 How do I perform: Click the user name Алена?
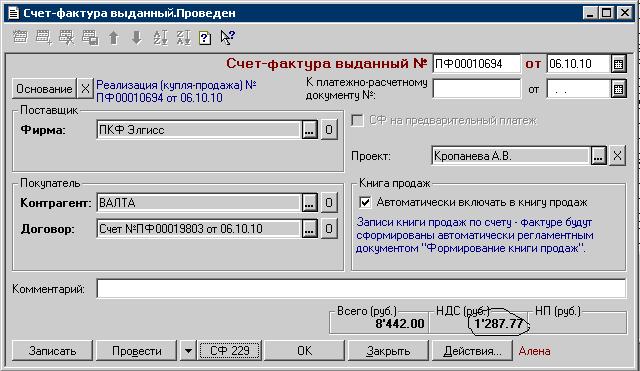pos(534,351)
